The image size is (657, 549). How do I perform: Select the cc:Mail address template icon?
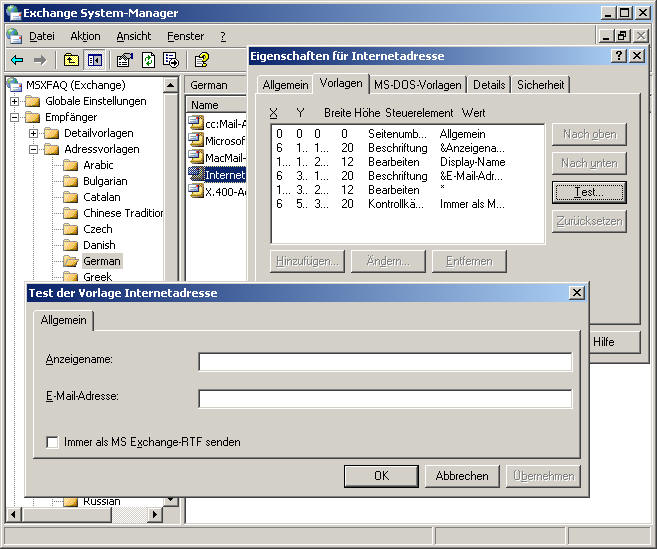[196, 123]
